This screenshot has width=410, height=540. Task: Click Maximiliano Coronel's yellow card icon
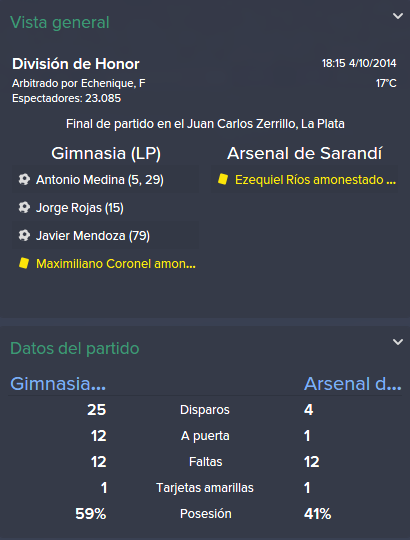(x=24, y=263)
